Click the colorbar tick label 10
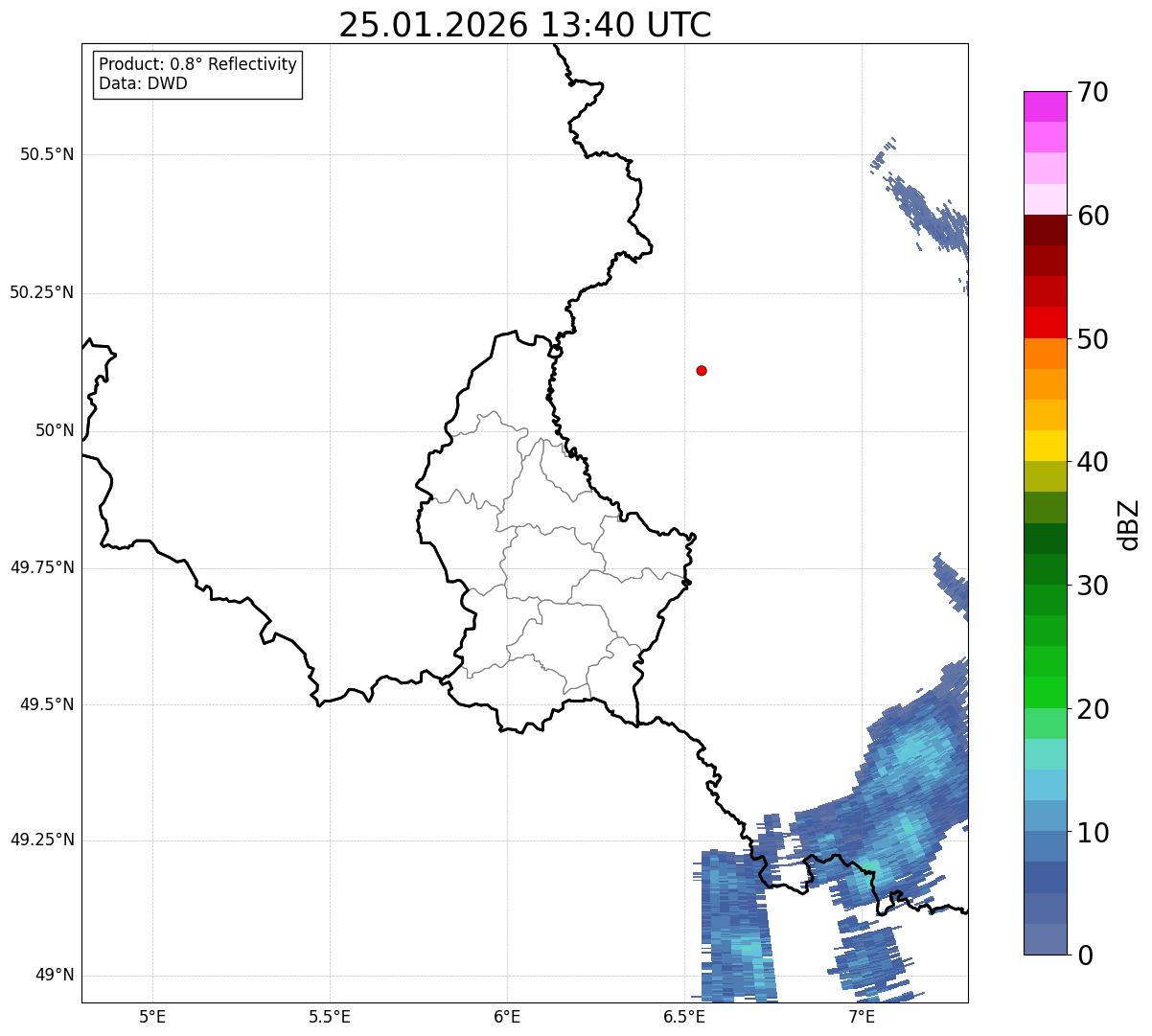The width and height of the screenshot is (1152, 1036). 1092,832
